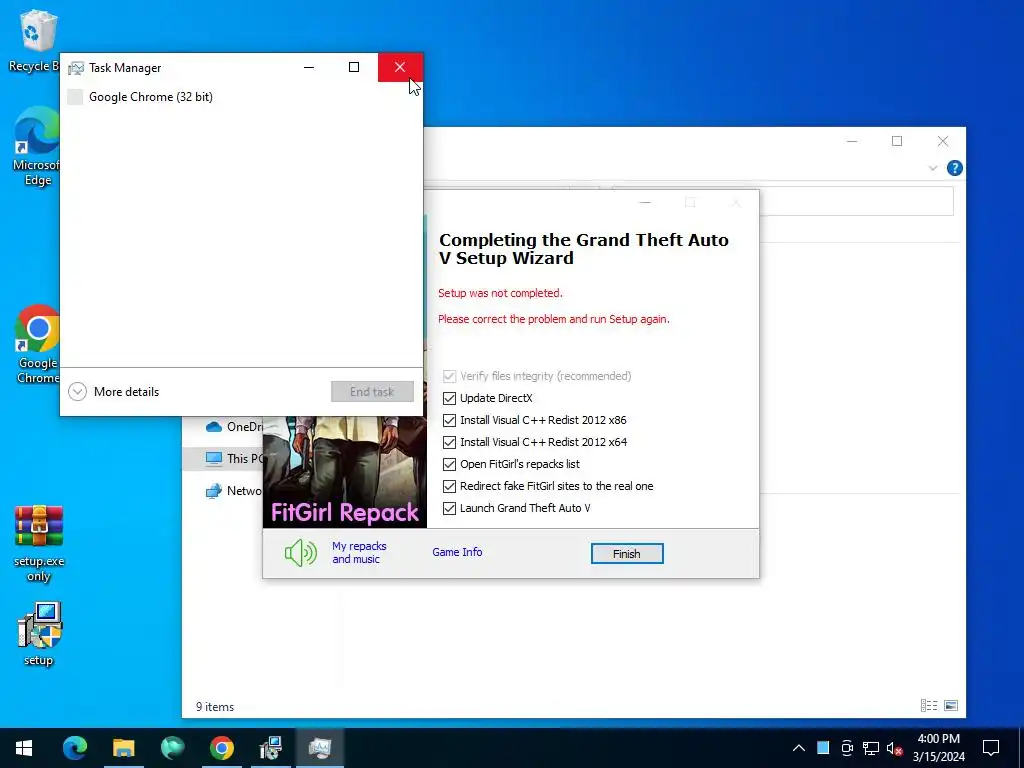Select the setup installer desktop icon
Viewport: 1024px width, 768px height.
tap(39, 633)
